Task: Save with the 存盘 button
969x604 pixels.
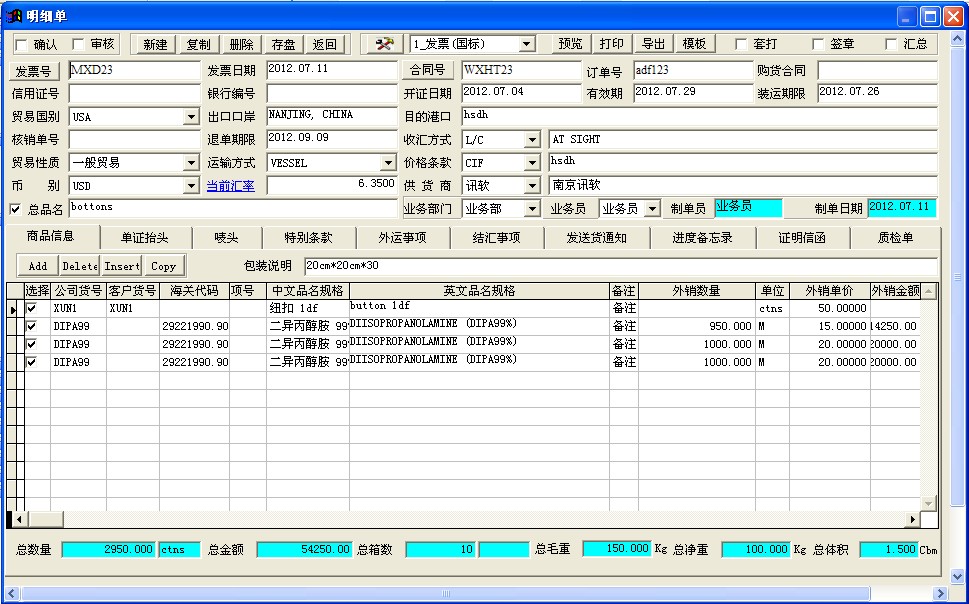Action: click(283, 44)
